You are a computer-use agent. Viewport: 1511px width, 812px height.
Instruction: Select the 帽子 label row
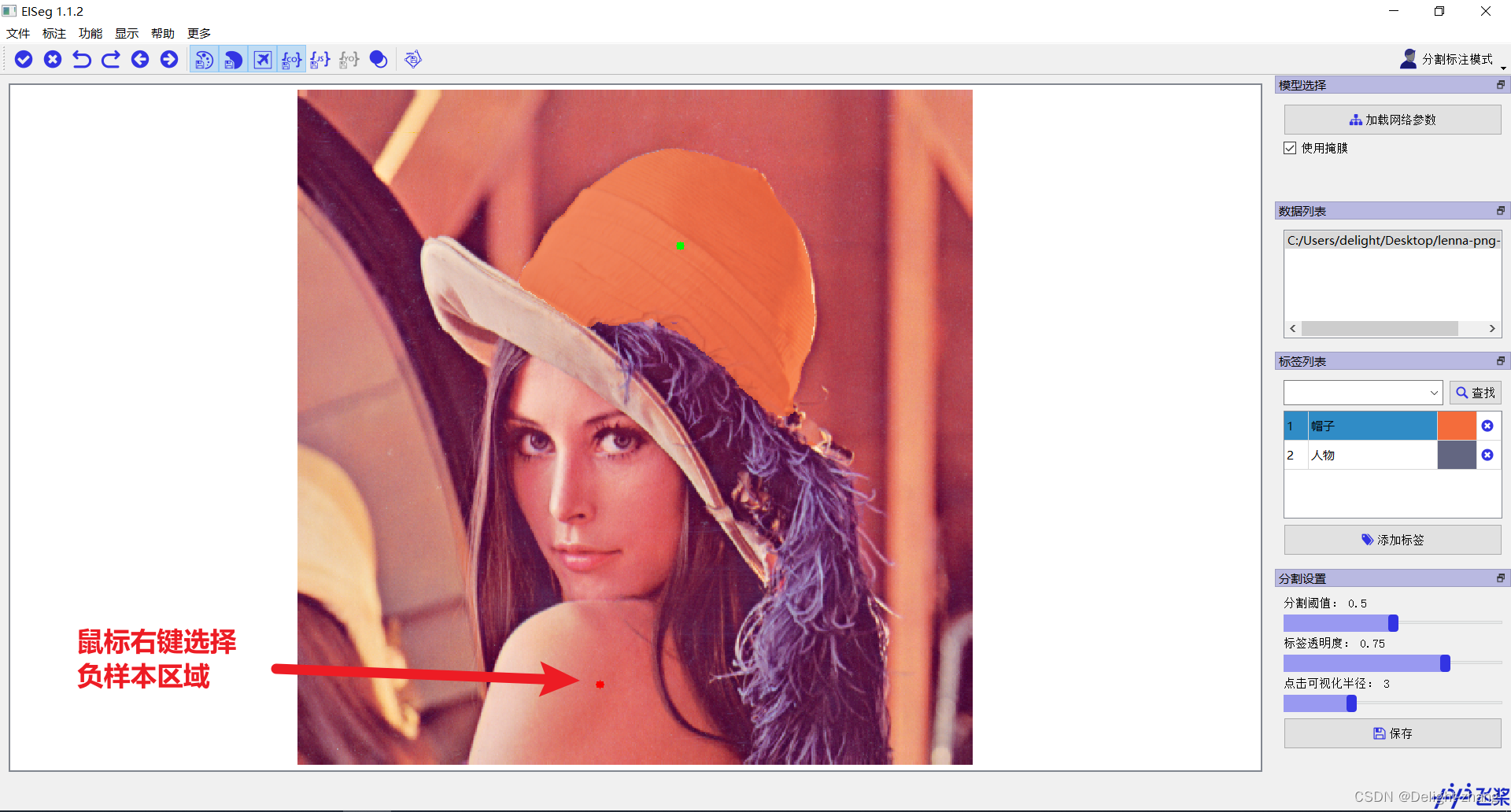tap(1372, 426)
